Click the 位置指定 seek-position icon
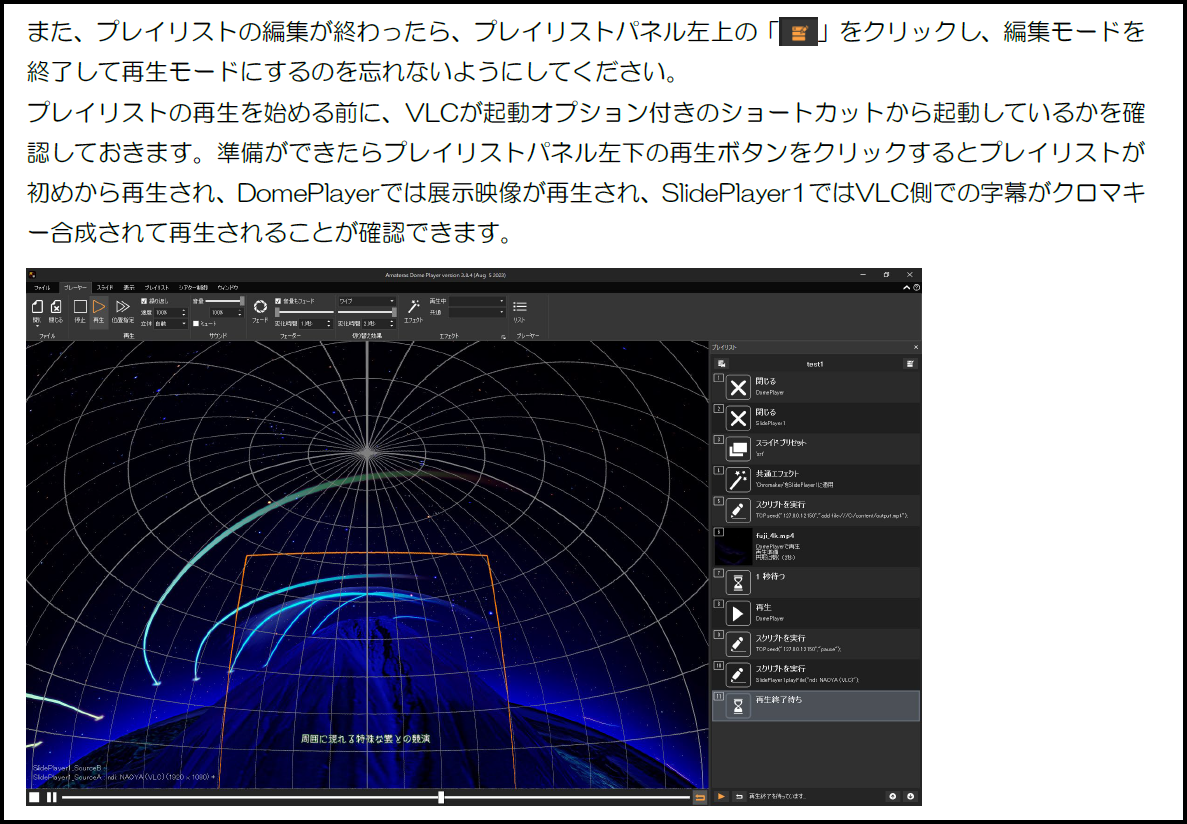Screen dimensions: 1187x824 point(122,307)
